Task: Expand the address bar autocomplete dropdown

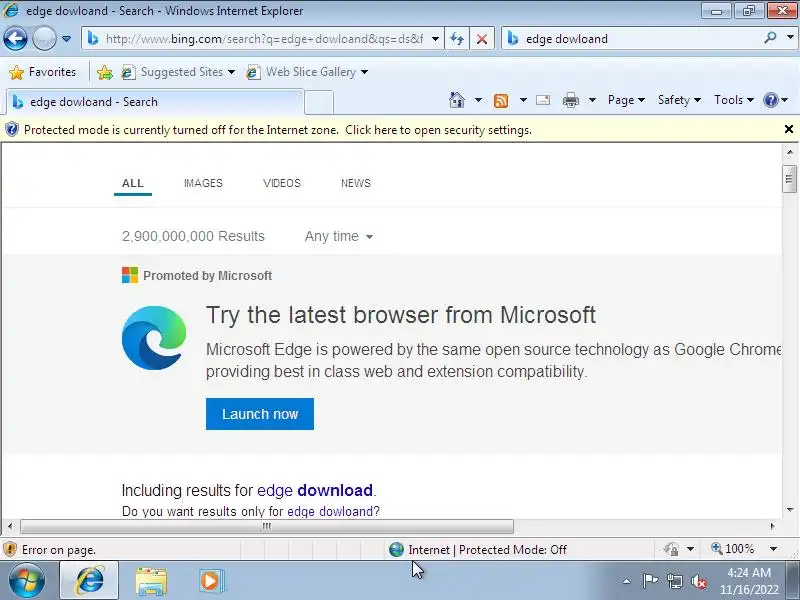Action: (435, 39)
